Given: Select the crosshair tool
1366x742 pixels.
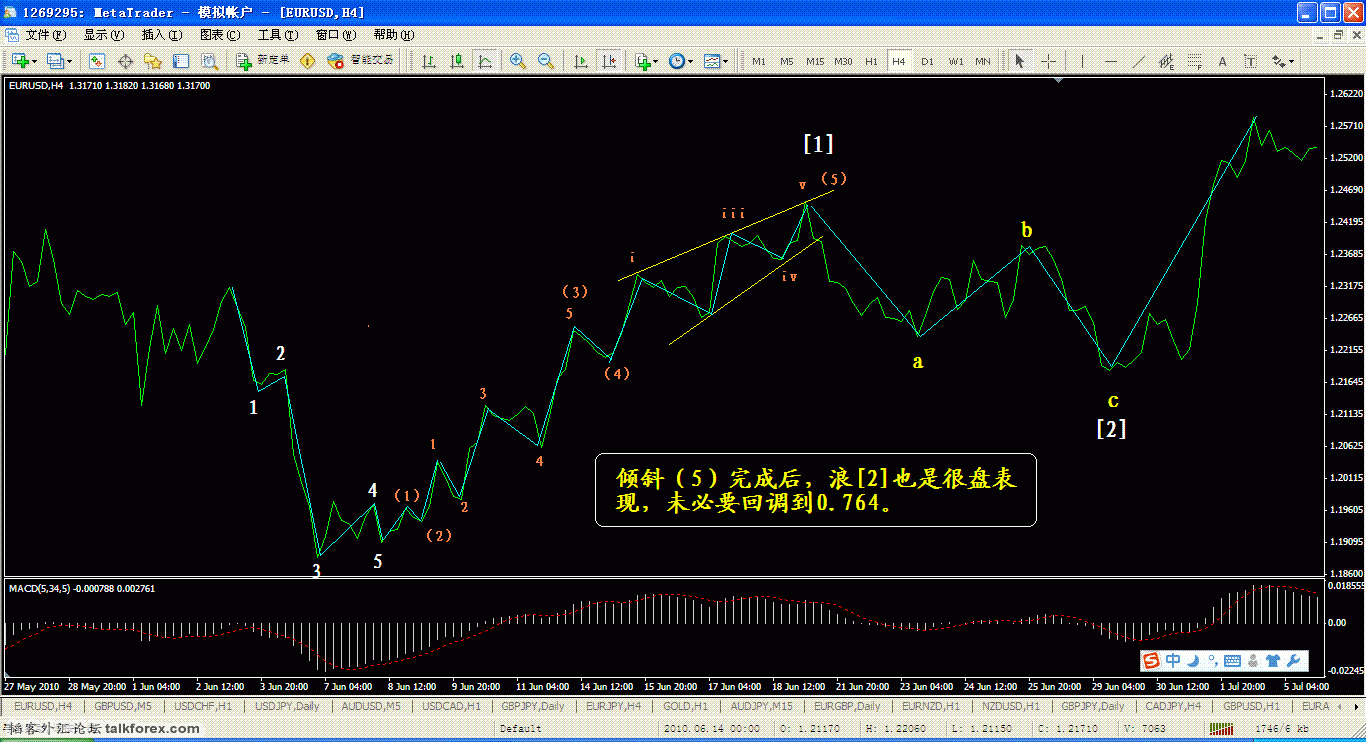Looking at the screenshot, I should pyautogui.click(x=1048, y=61).
